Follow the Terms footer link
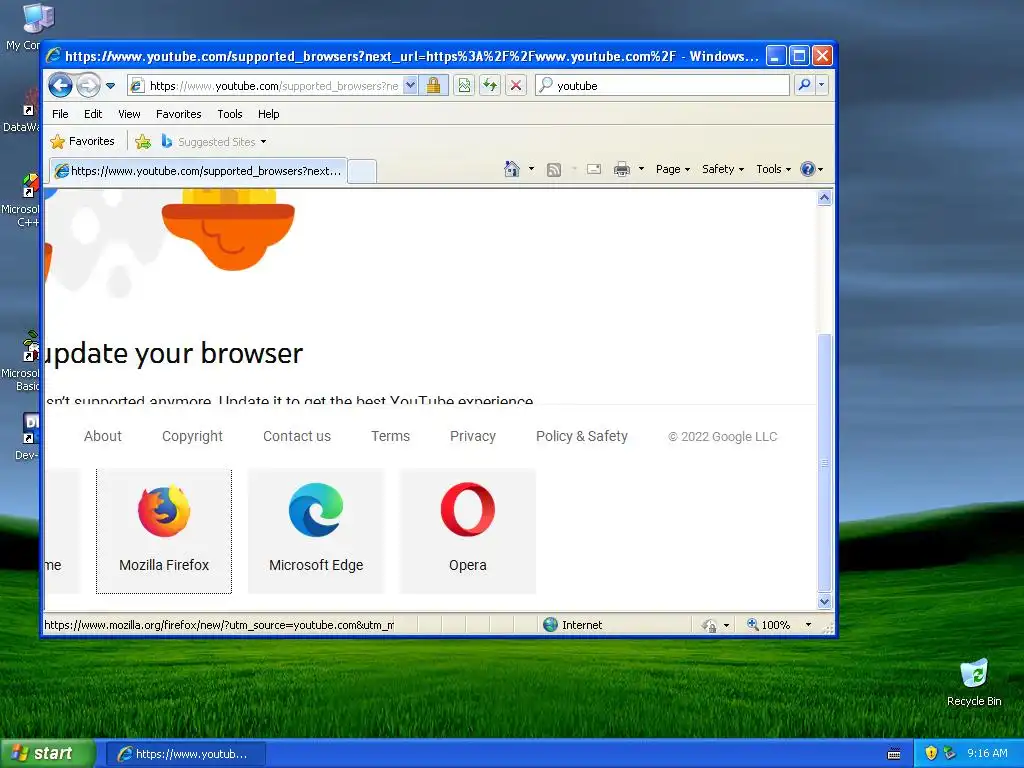 pyautogui.click(x=391, y=436)
